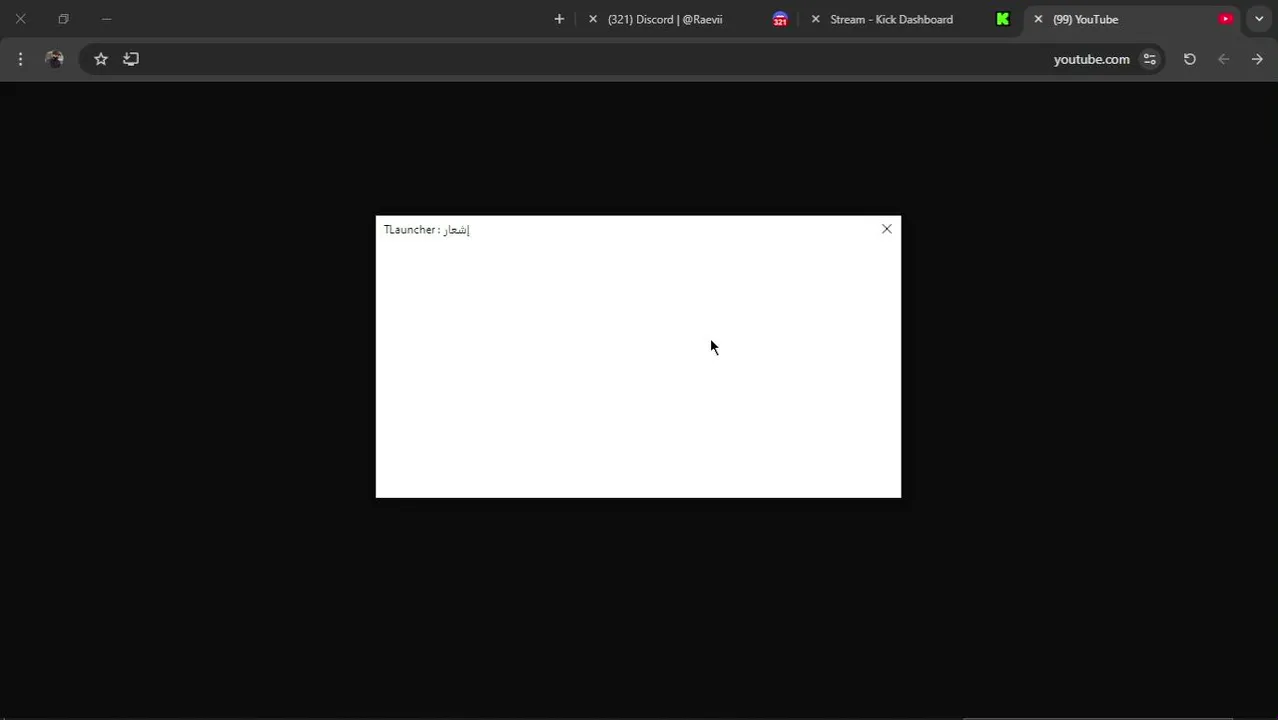Click the Discord favicon with 321 badge
1278x720 pixels.
coord(780,19)
